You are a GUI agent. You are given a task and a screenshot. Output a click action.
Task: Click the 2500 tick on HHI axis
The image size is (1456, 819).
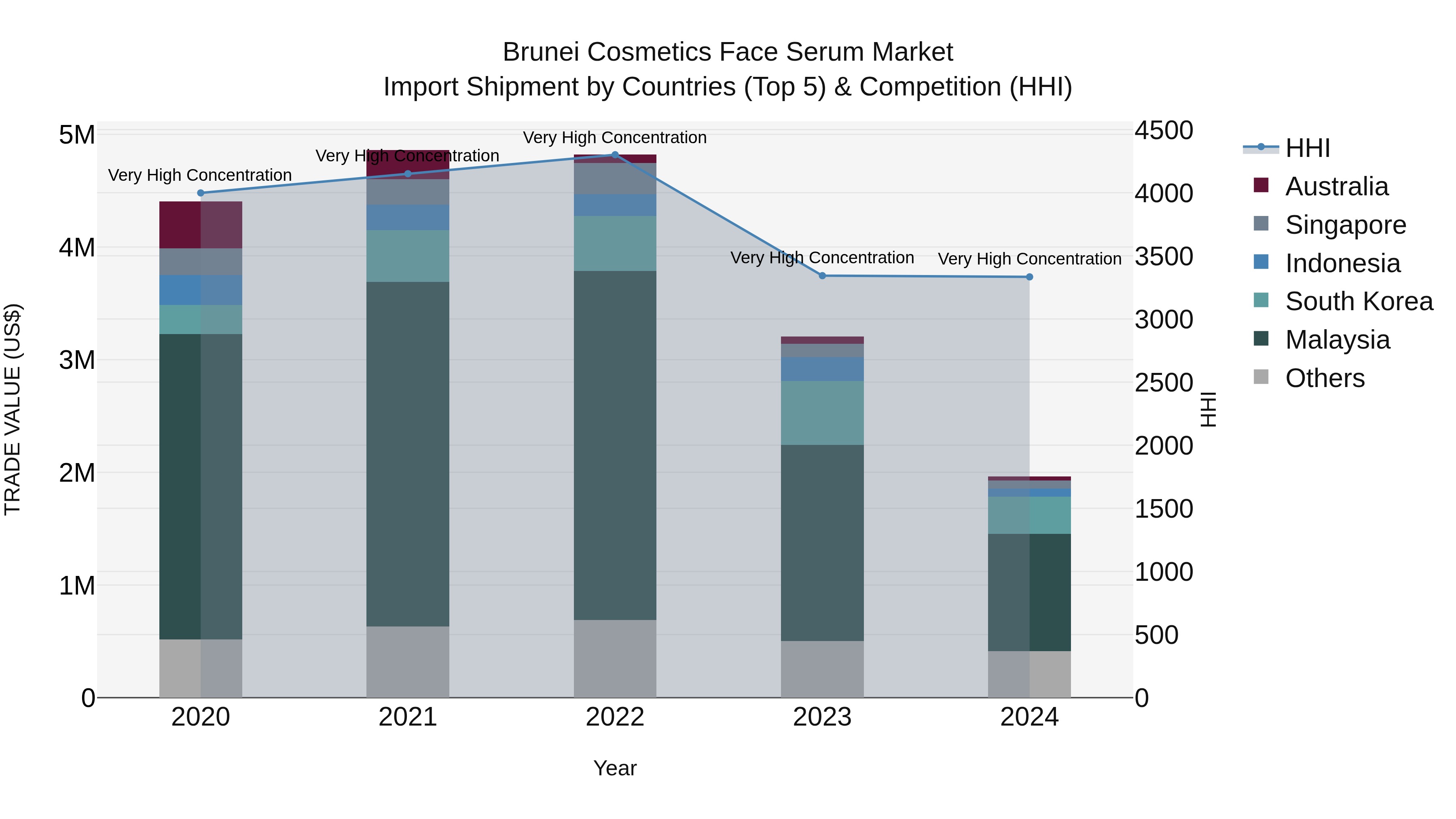1164,383
